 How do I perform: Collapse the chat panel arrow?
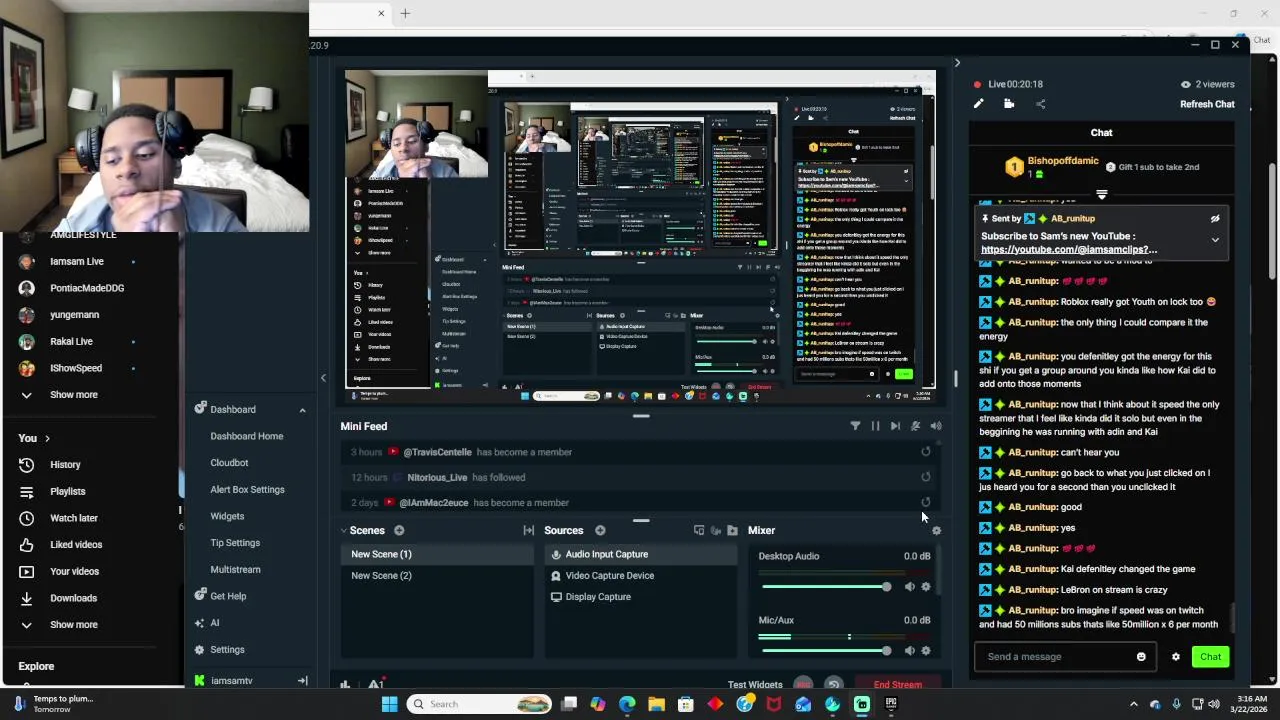pos(957,63)
